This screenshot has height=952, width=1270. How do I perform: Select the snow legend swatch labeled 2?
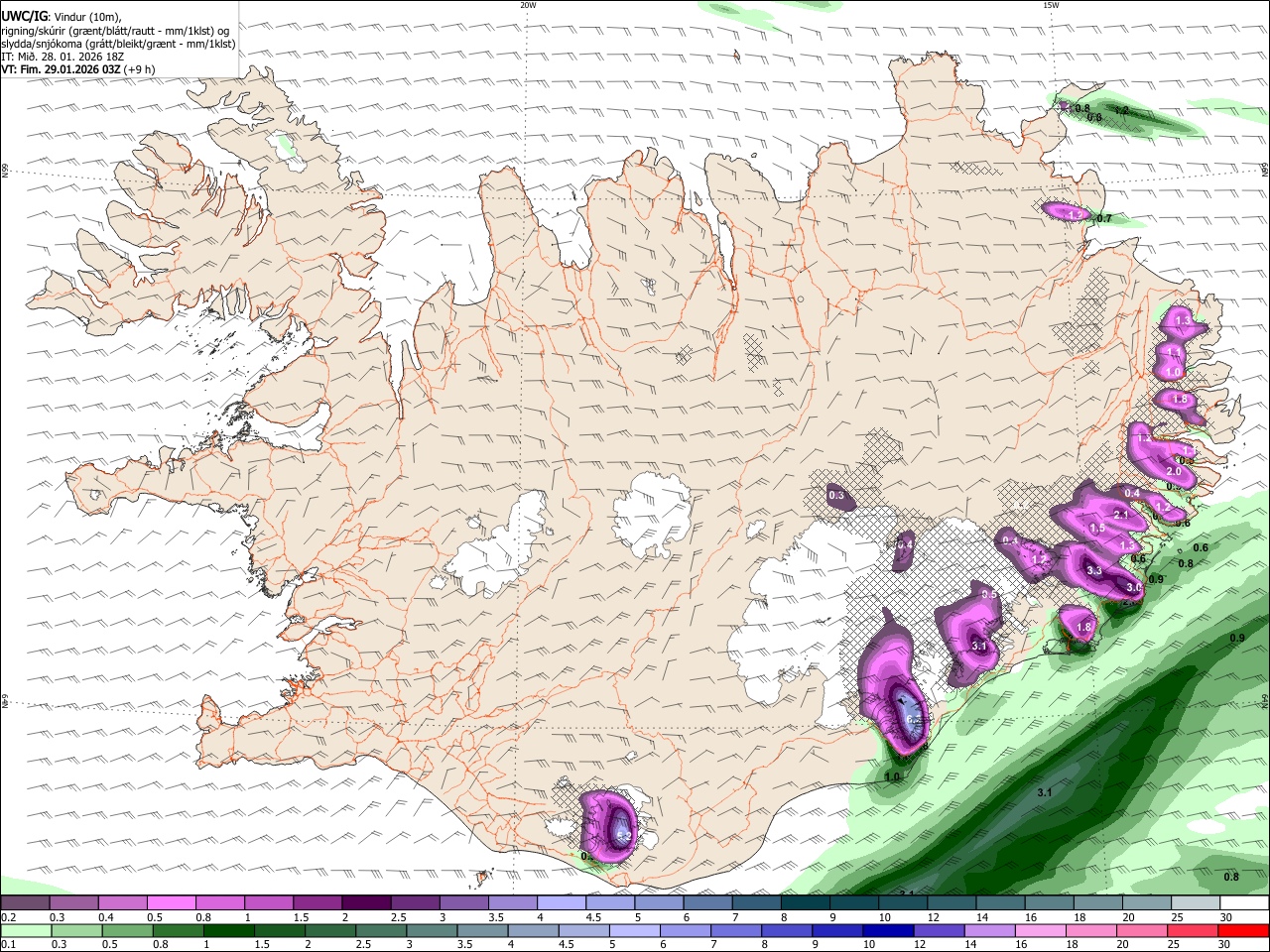point(365,903)
